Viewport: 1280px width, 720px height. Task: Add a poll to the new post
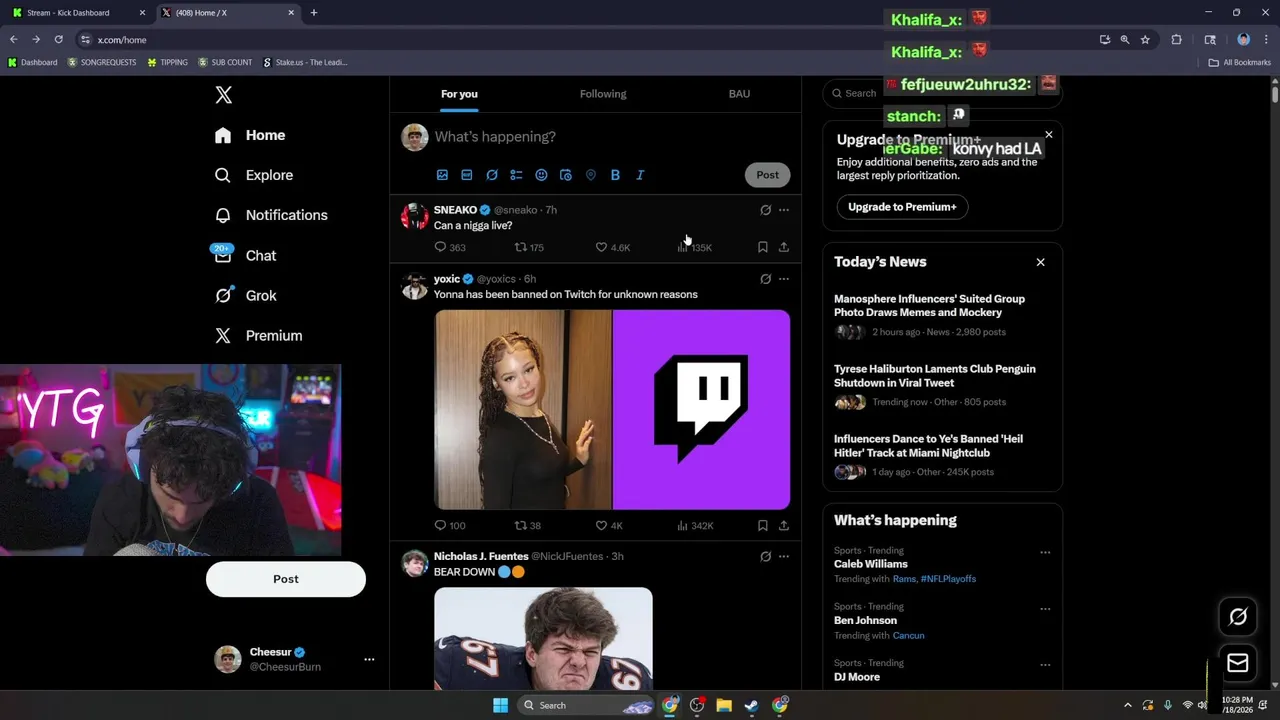pyautogui.click(x=516, y=175)
